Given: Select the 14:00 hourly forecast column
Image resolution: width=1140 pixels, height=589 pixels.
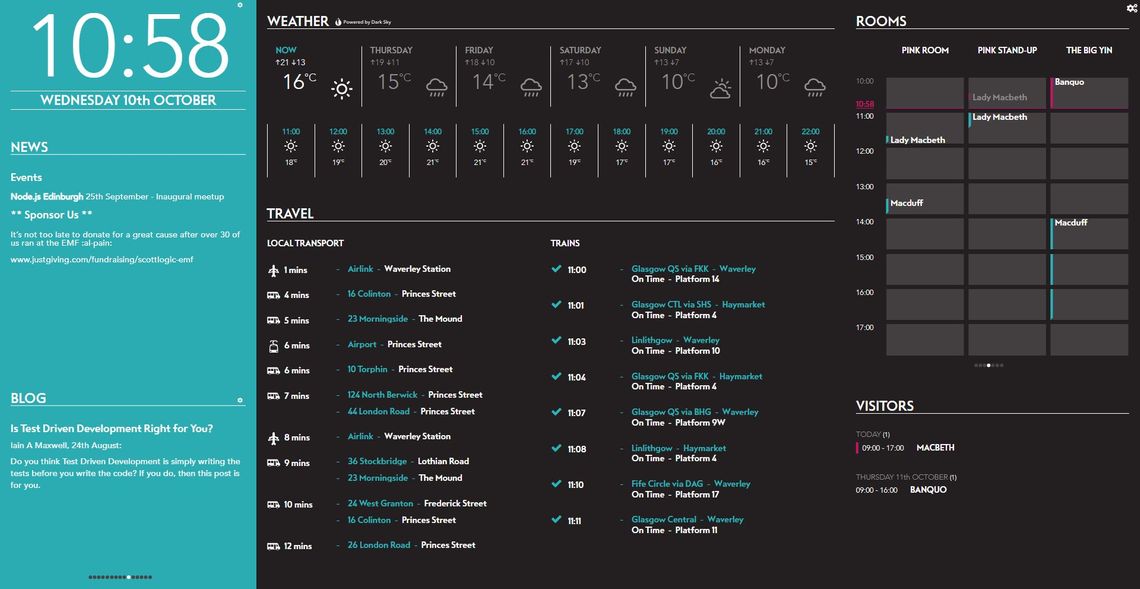Looking at the screenshot, I should 433,149.
